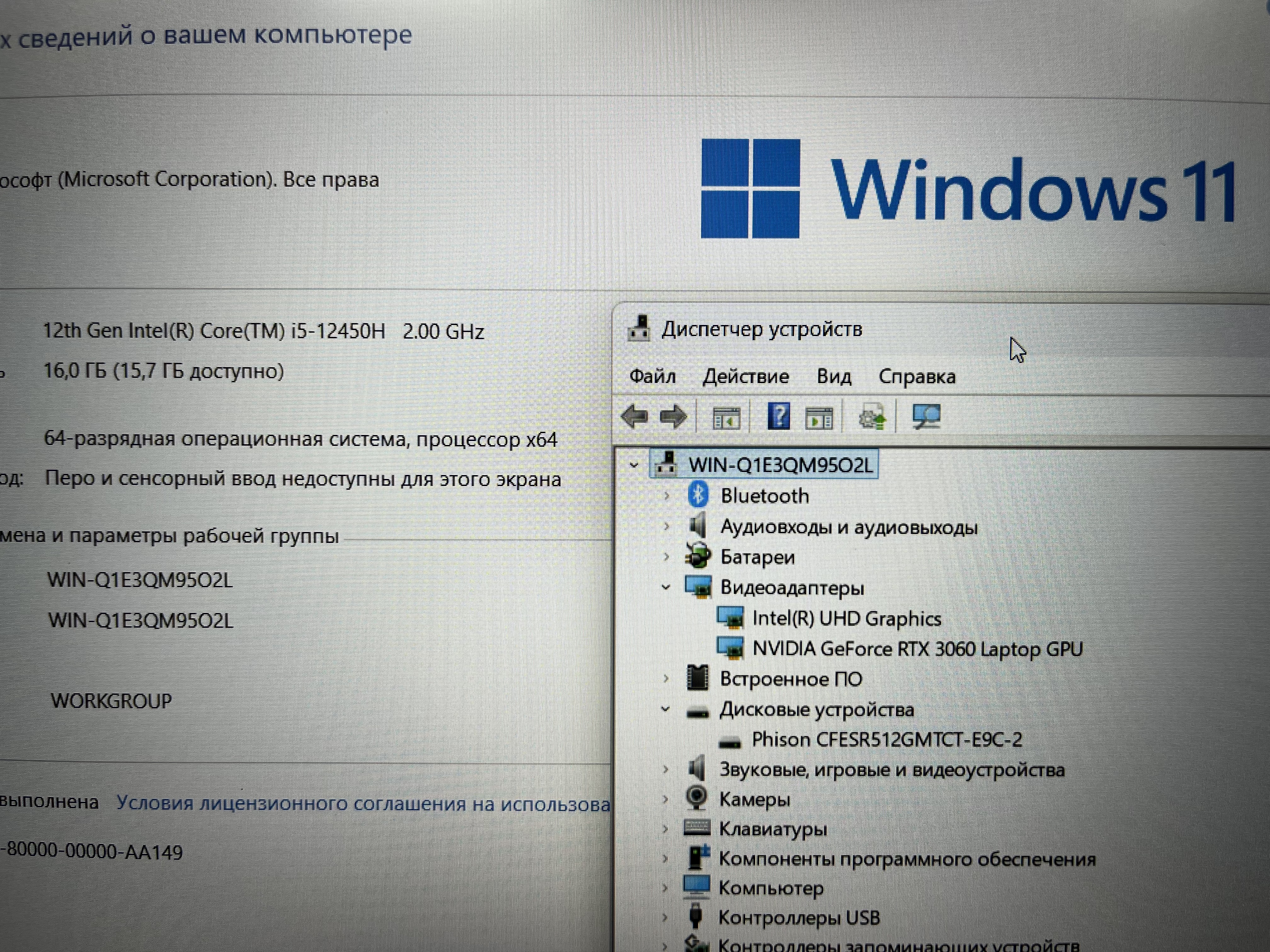
Task: Expand the Bluetooth tree node
Action: [666, 496]
